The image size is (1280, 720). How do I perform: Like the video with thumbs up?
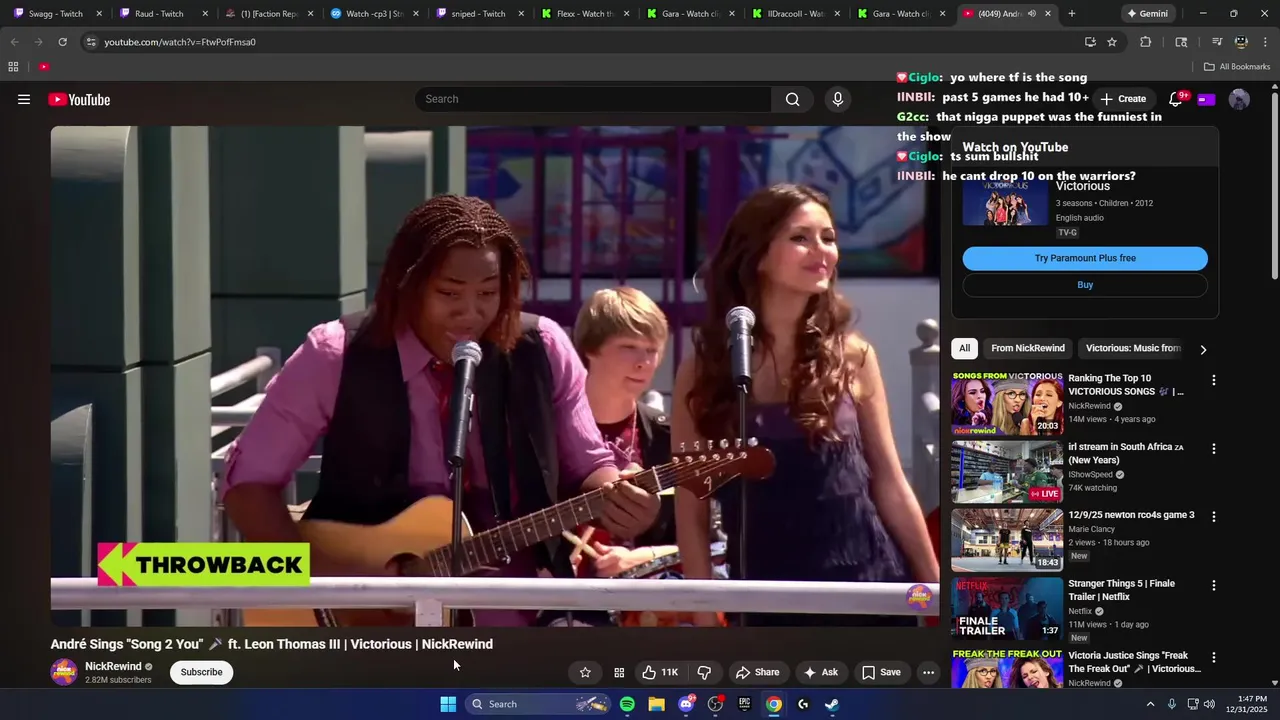[x=660, y=672]
